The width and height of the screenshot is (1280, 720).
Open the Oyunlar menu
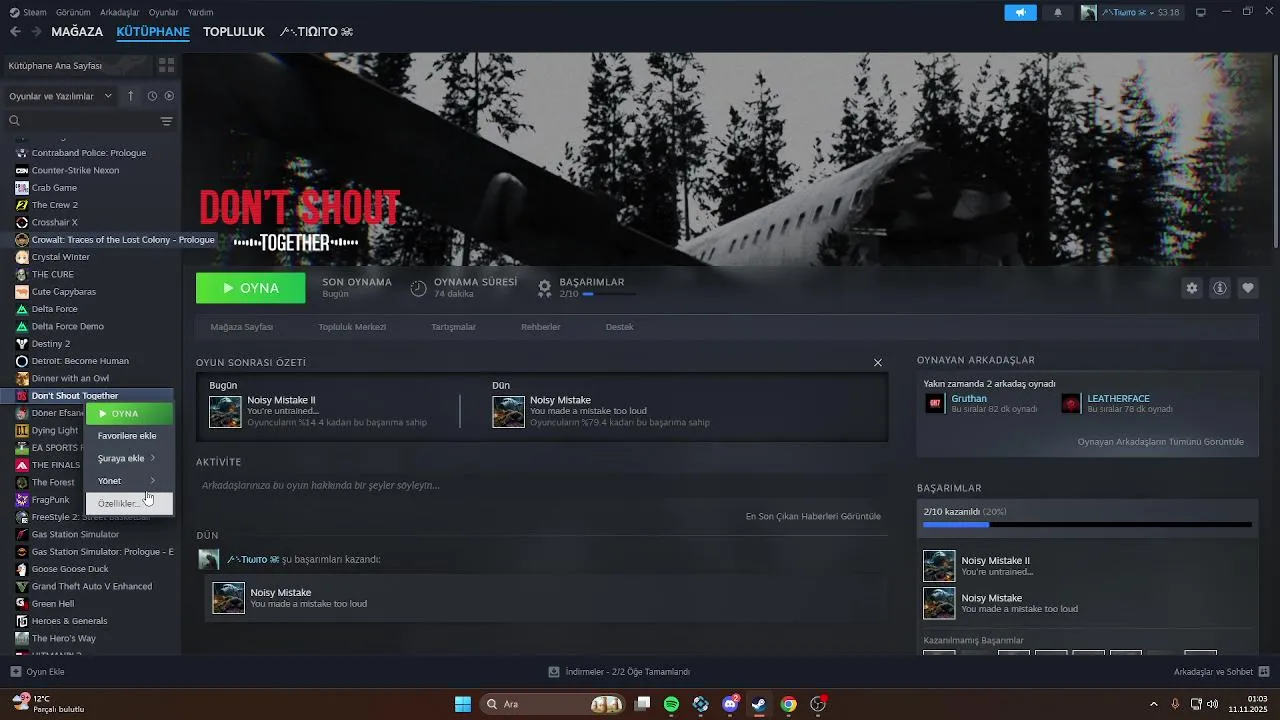(164, 12)
